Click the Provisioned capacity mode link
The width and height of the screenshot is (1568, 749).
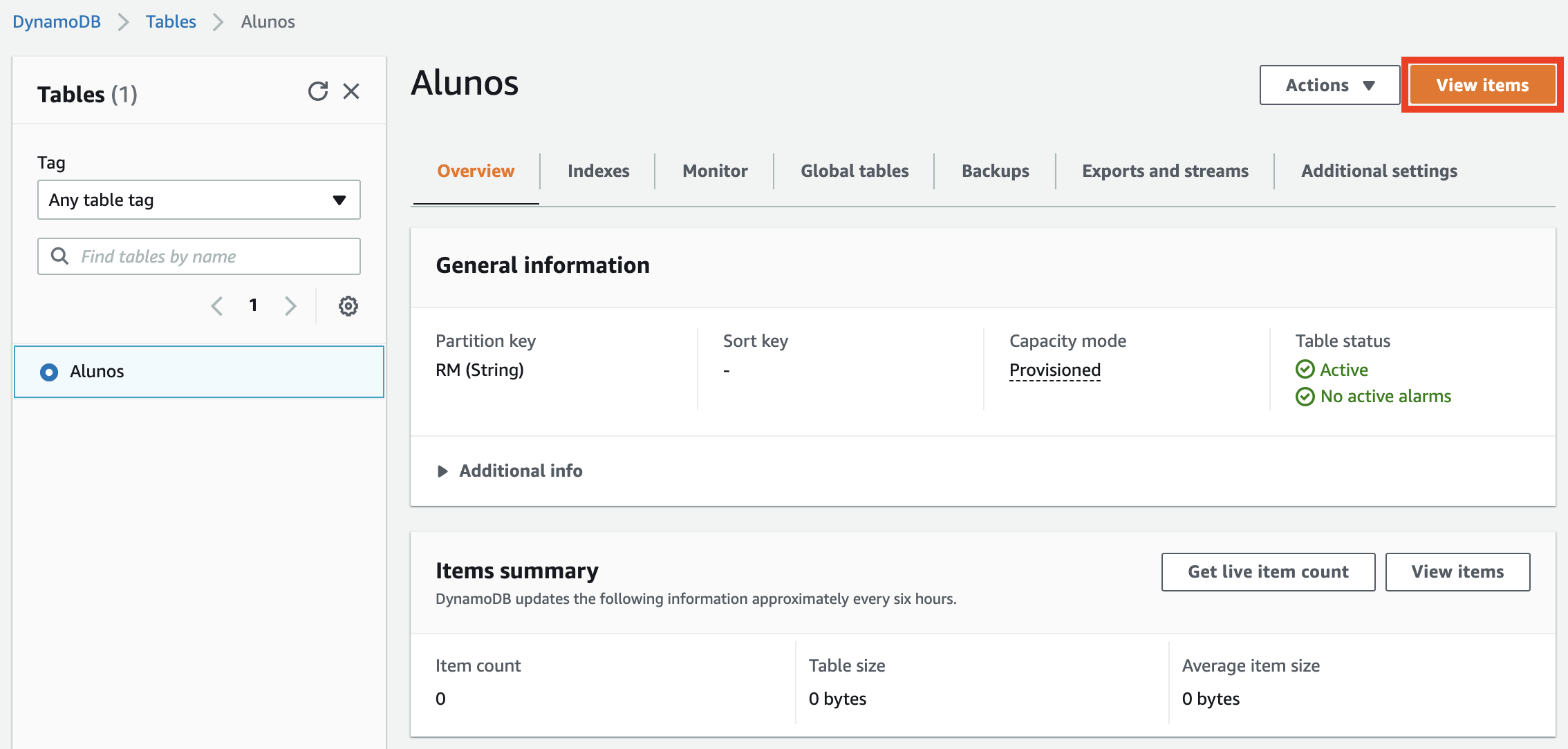(x=1054, y=370)
